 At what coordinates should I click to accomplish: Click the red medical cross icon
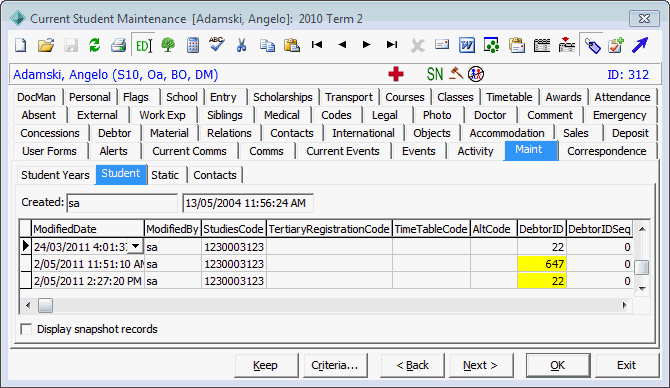tap(396, 74)
